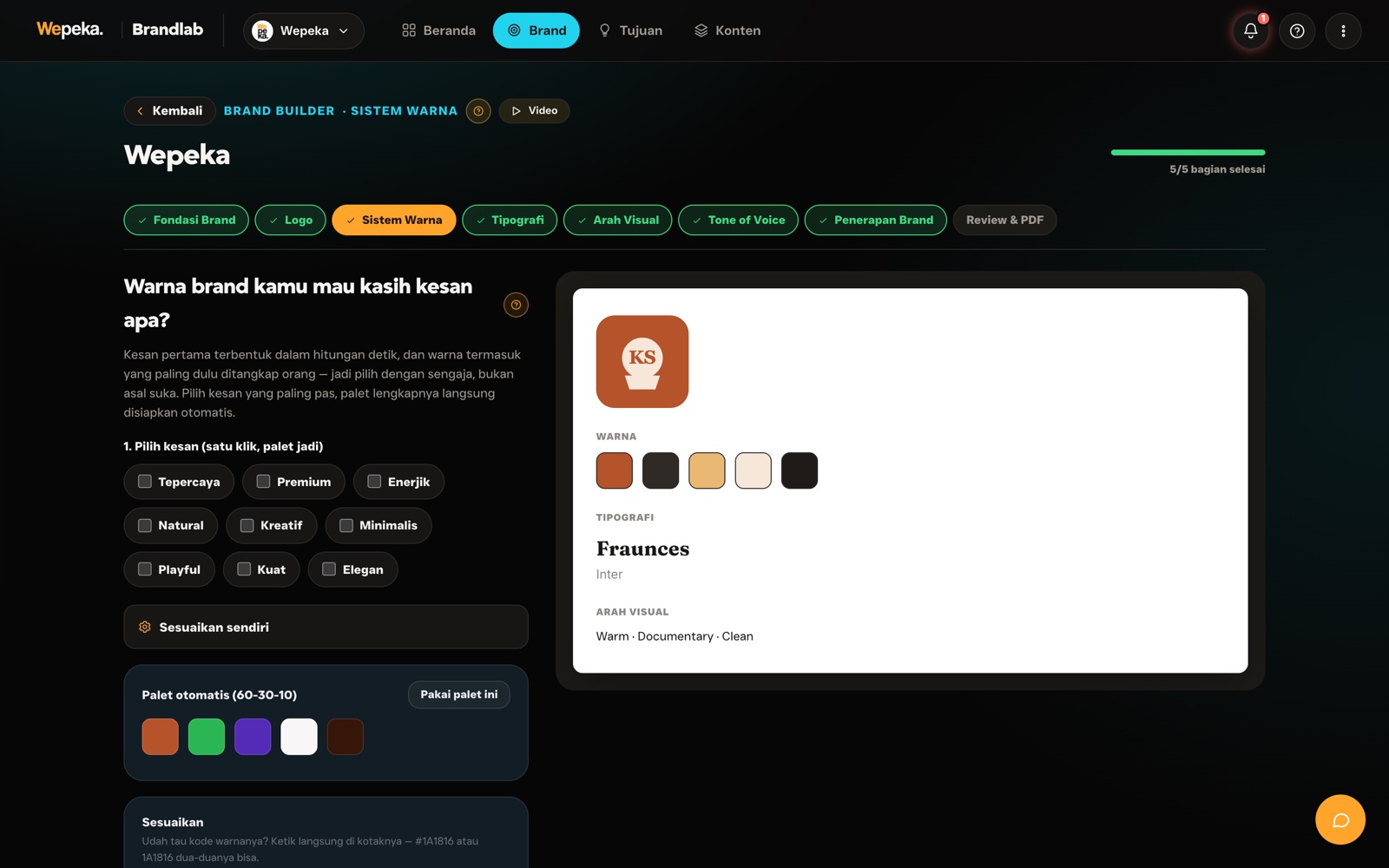The height and width of the screenshot is (868, 1389).
Task: Check the Natural option
Action: click(x=171, y=525)
